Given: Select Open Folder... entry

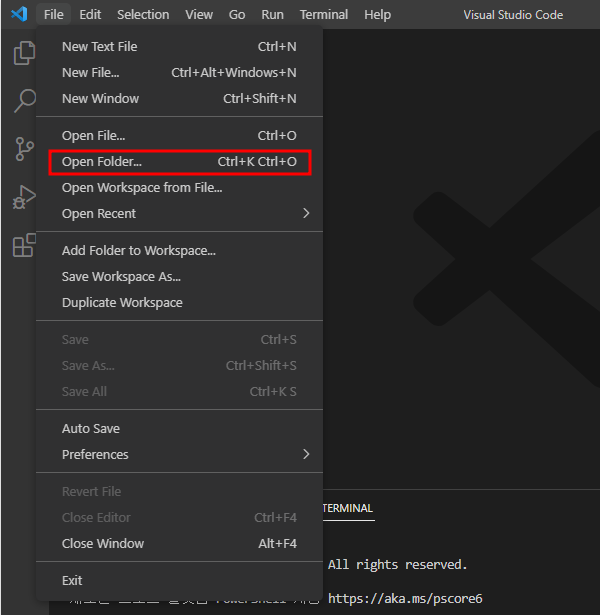Looking at the screenshot, I should (180, 162).
